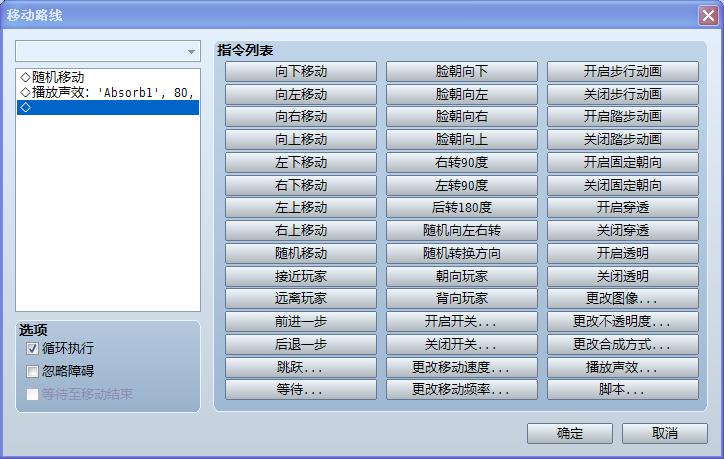Image resolution: width=724 pixels, height=459 pixels.
Task: Add the 背向玩家 command
Action: tap(462, 299)
